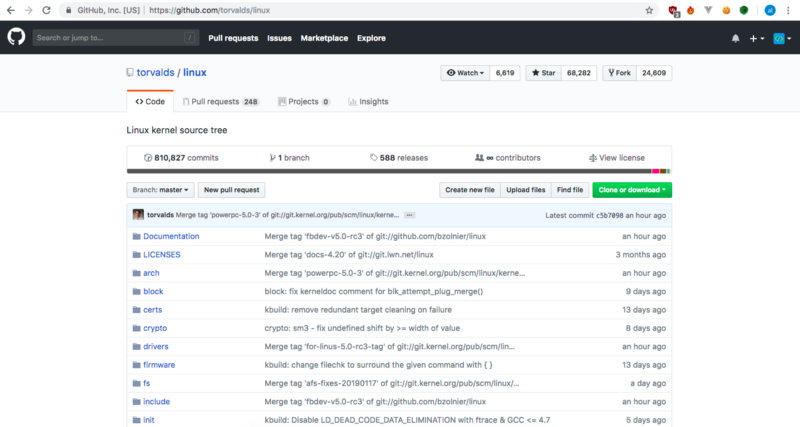
Task: Click the flame extension icon
Action: (691, 10)
